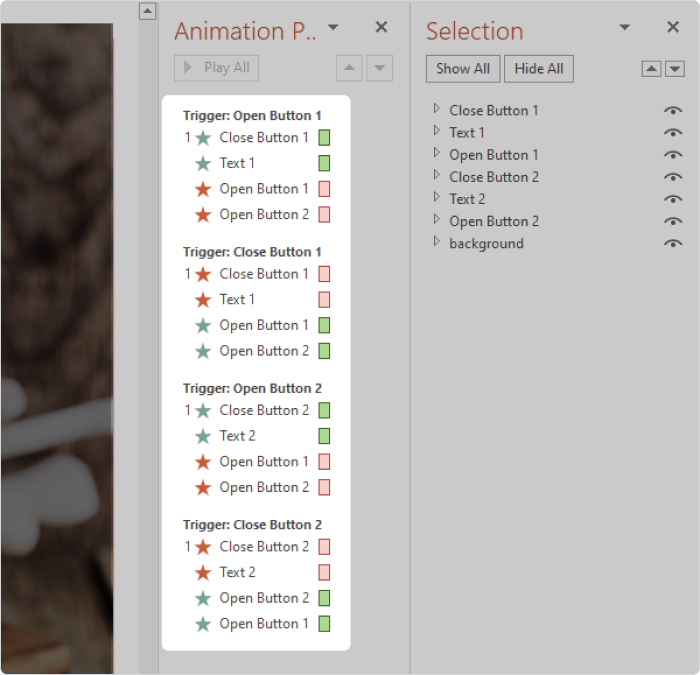Move animation earlier with up arrow button

tap(349, 68)
